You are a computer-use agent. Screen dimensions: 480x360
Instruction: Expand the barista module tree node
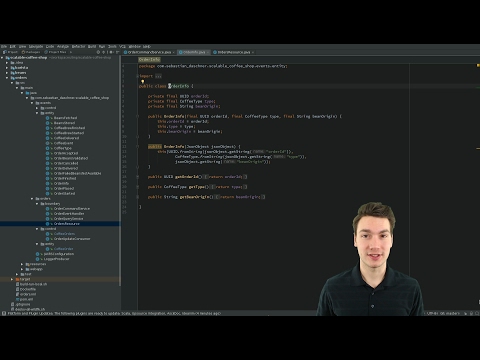7,68
